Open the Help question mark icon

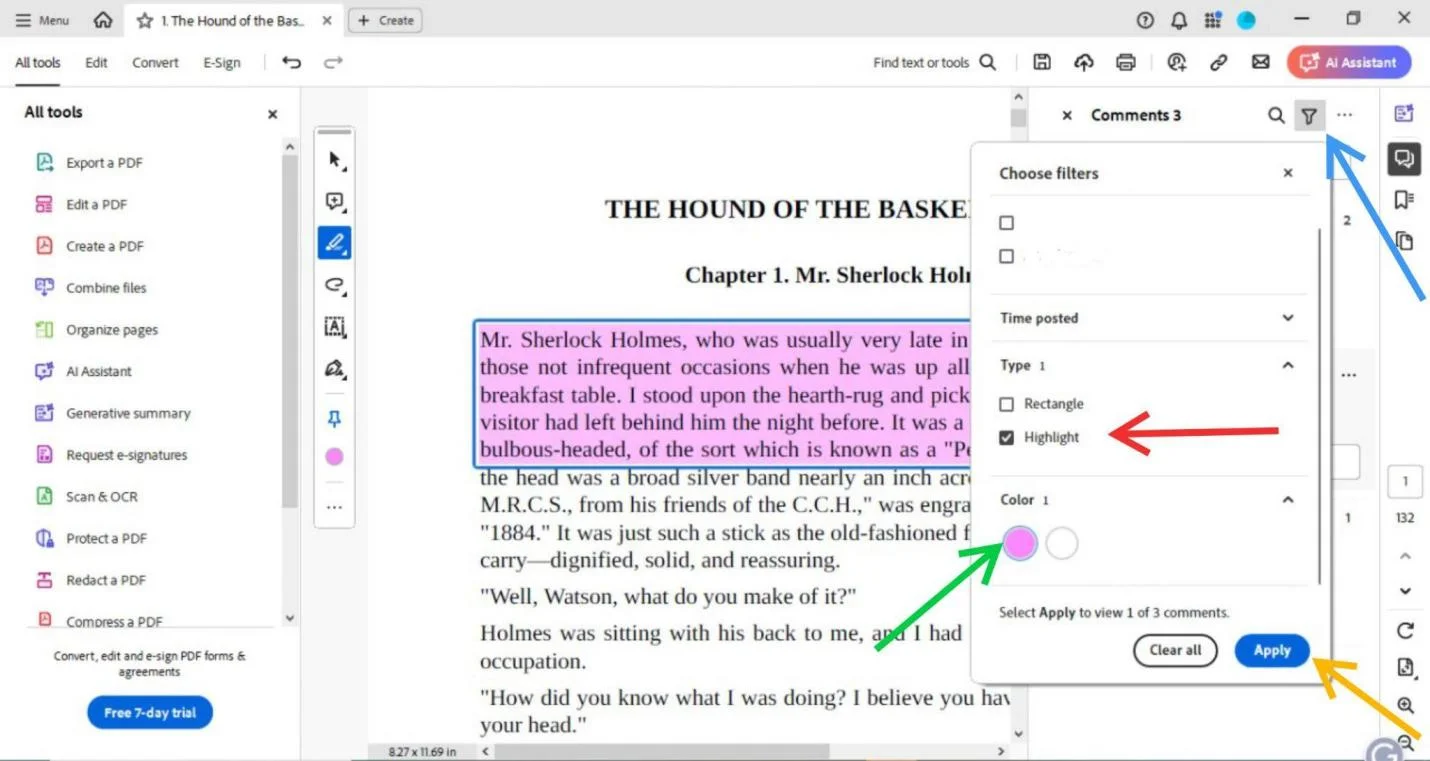click(x=1145, y=20)
